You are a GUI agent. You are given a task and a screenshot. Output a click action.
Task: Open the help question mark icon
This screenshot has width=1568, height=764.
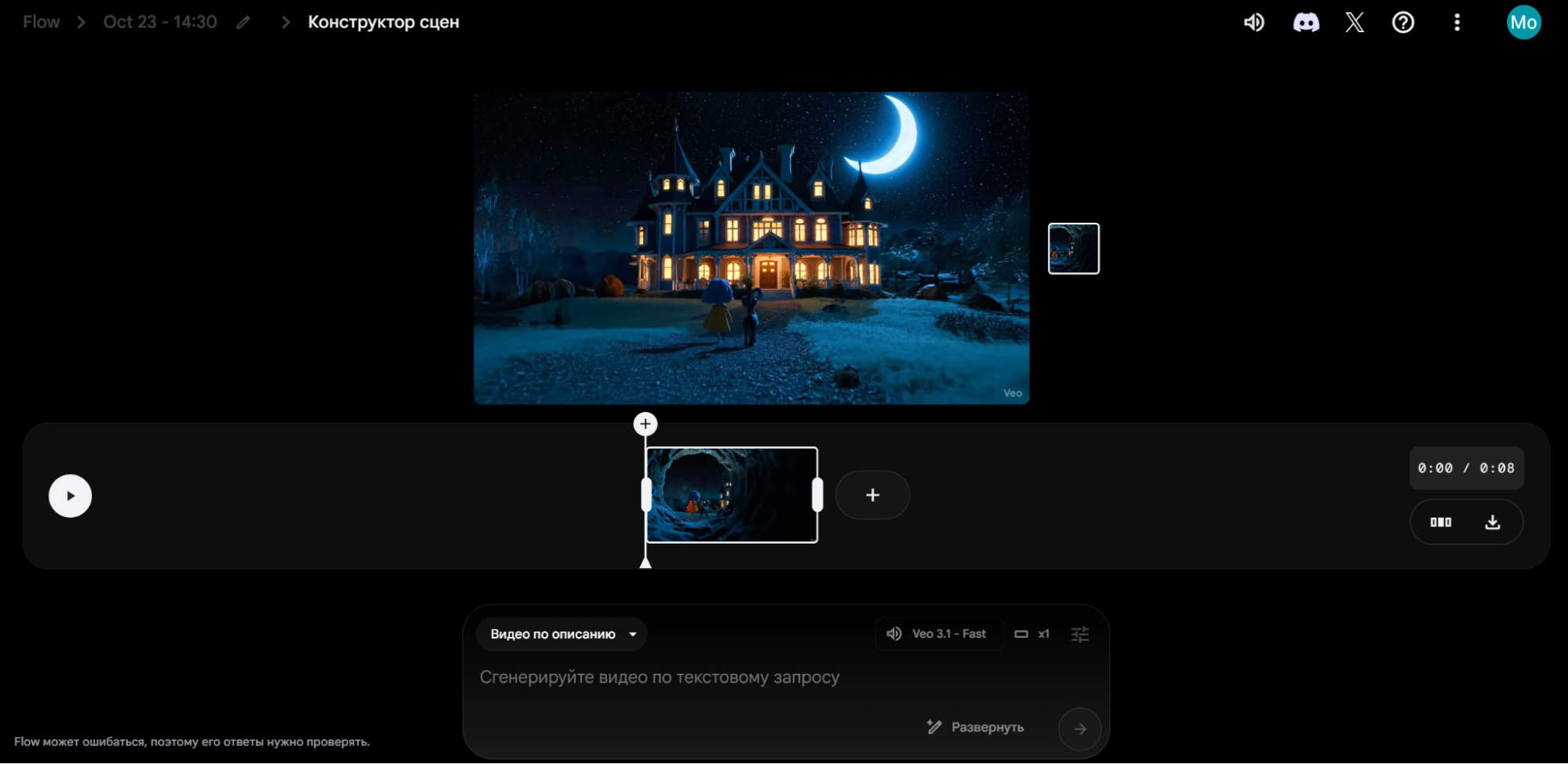coord(1402,23)
